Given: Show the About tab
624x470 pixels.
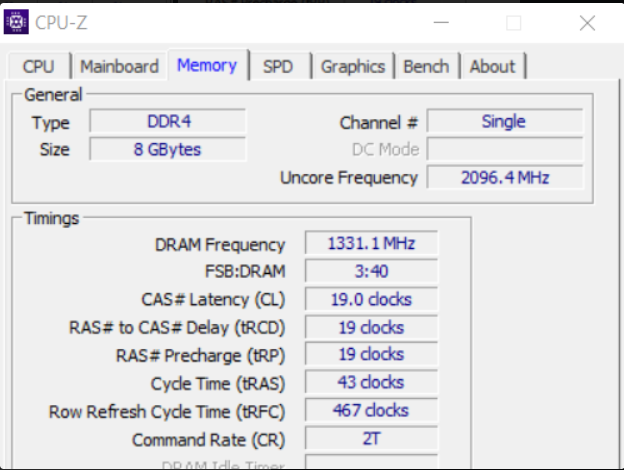Looking at the screenshot, I should coord(492,66).
